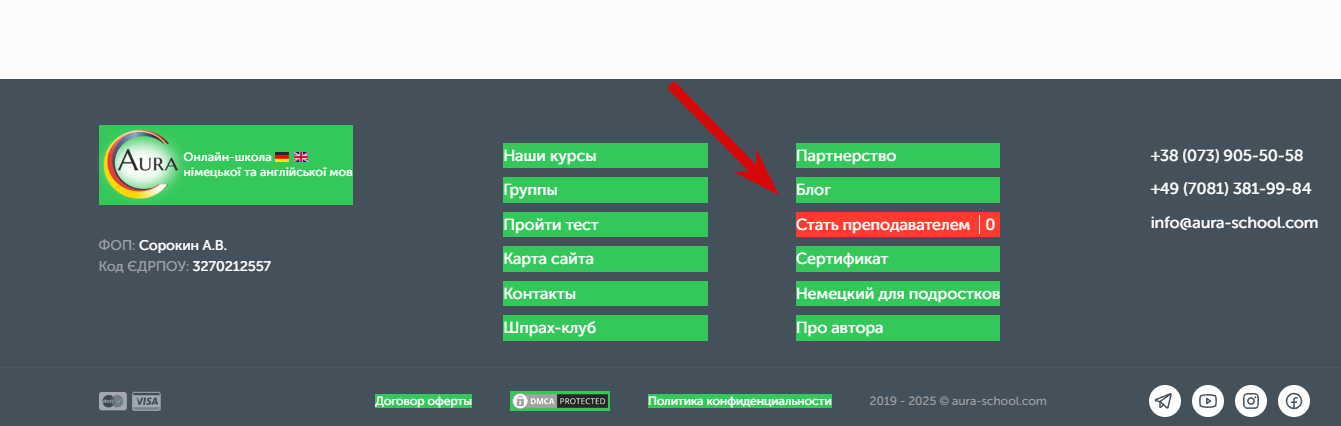Click the DMCA Protected badge
Viewport: 1341px width, 426px height.
coord(560,401)
